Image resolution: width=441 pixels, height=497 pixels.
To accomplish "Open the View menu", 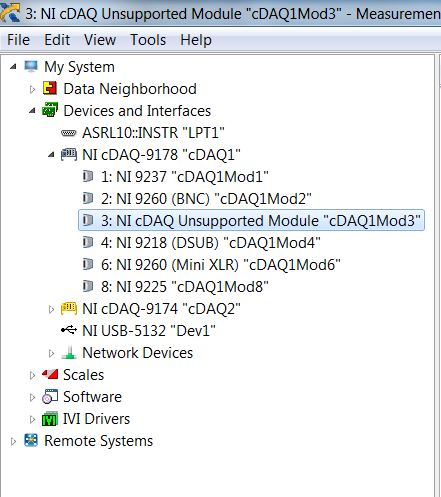I will pos(100,40).
